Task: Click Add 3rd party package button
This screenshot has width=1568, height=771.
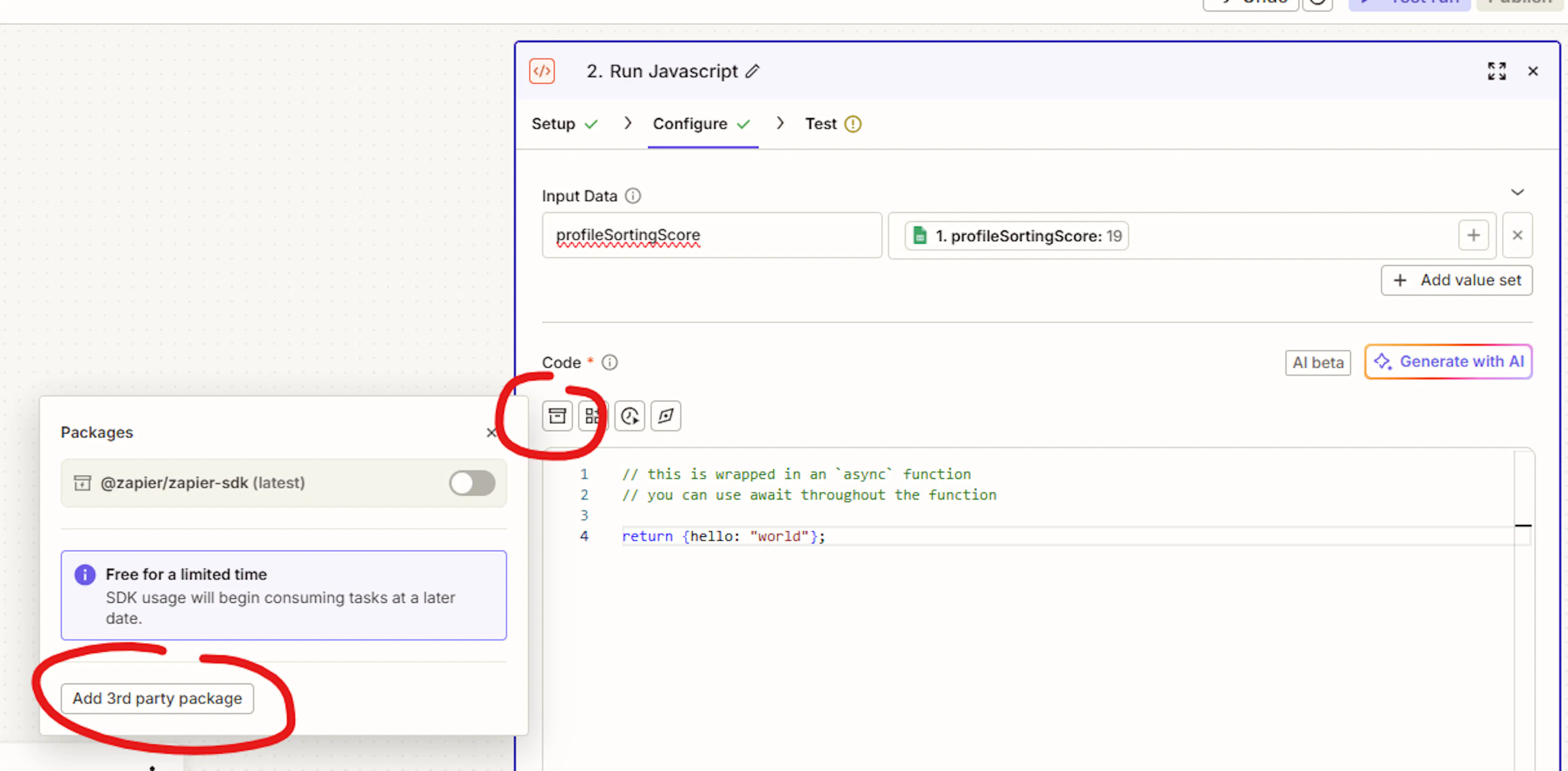Action: coord(157,698)
